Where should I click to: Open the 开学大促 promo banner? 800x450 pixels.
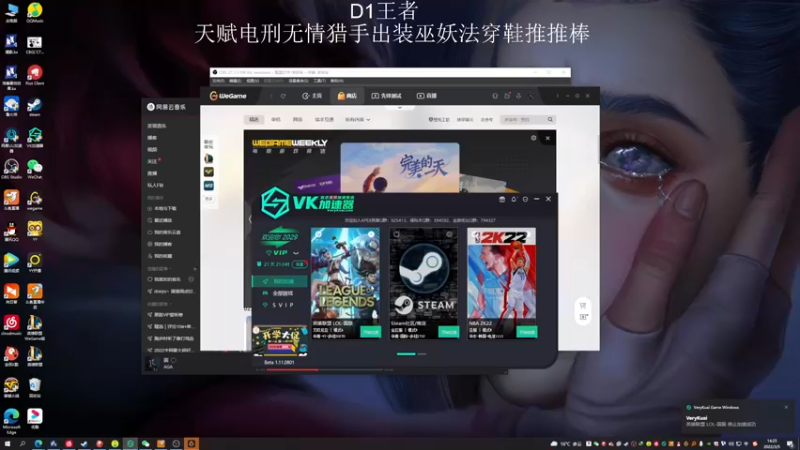pyautogui.click(x=280, y=340)
